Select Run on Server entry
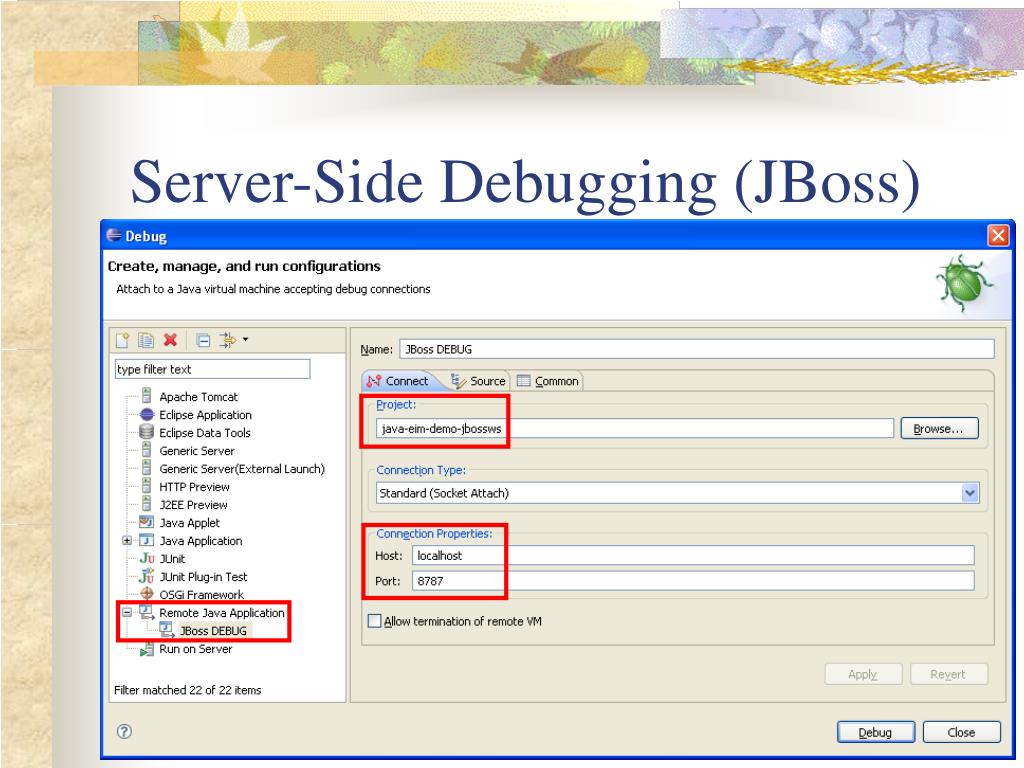The height and width of the screenshot is (768, 1024). click(196, 649)
